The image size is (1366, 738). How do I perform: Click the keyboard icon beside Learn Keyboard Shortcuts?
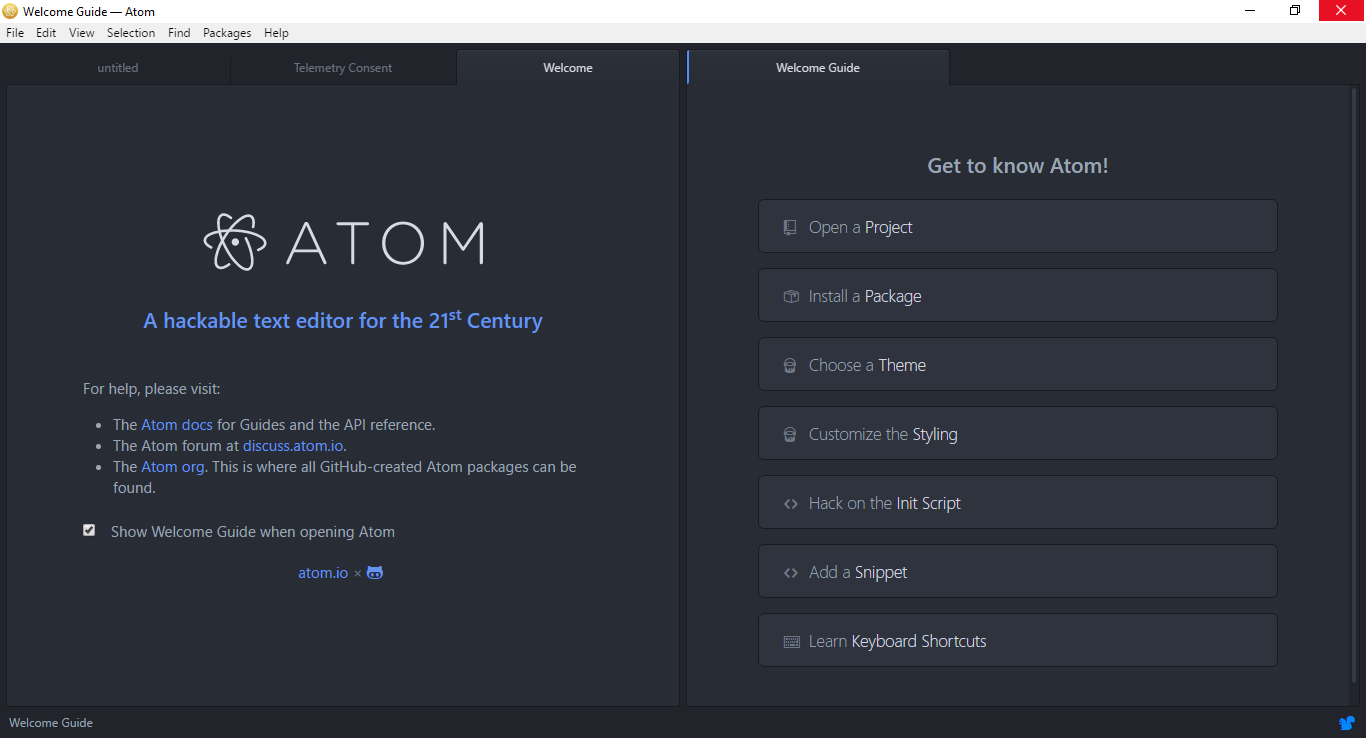tap(791, 642)
